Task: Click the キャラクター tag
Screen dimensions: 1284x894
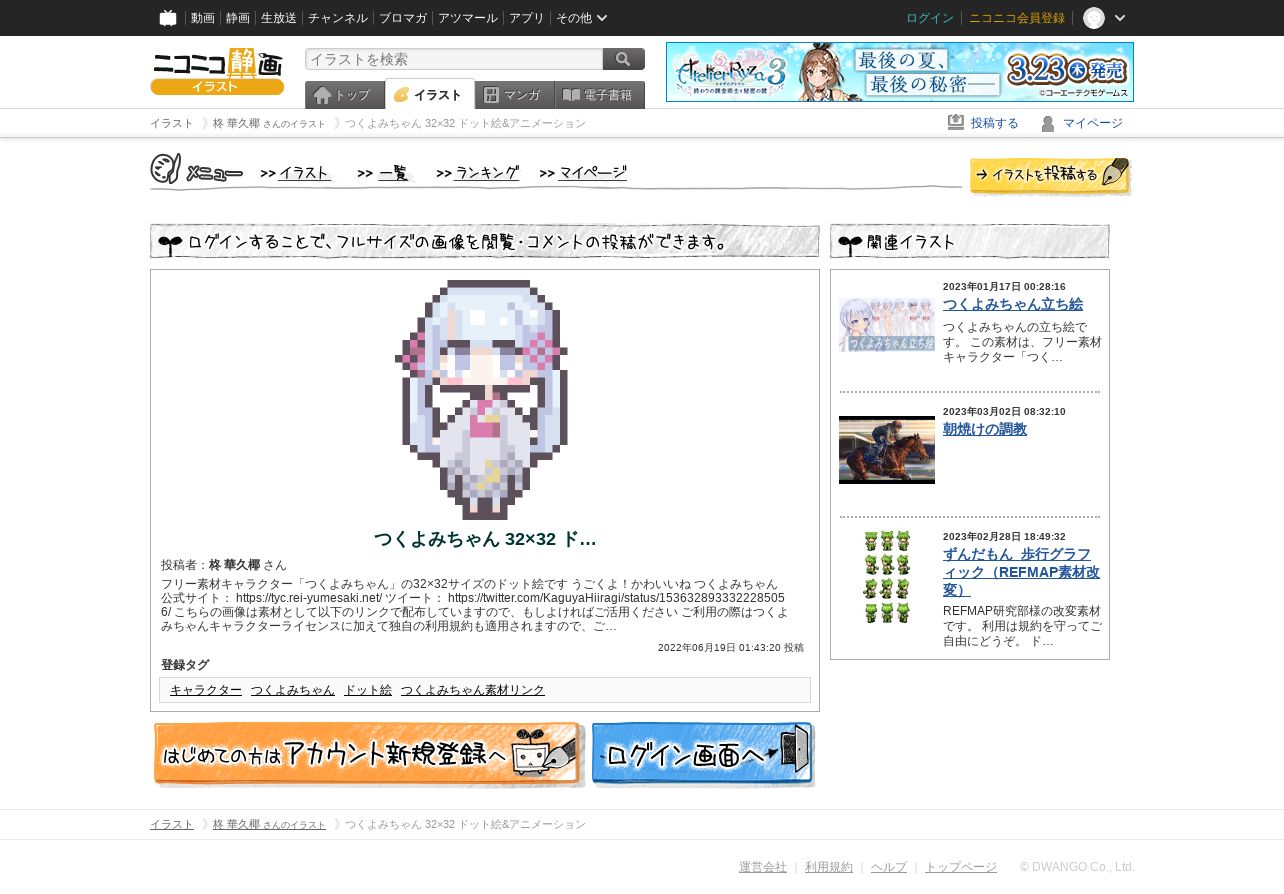Action: (206, 690)
